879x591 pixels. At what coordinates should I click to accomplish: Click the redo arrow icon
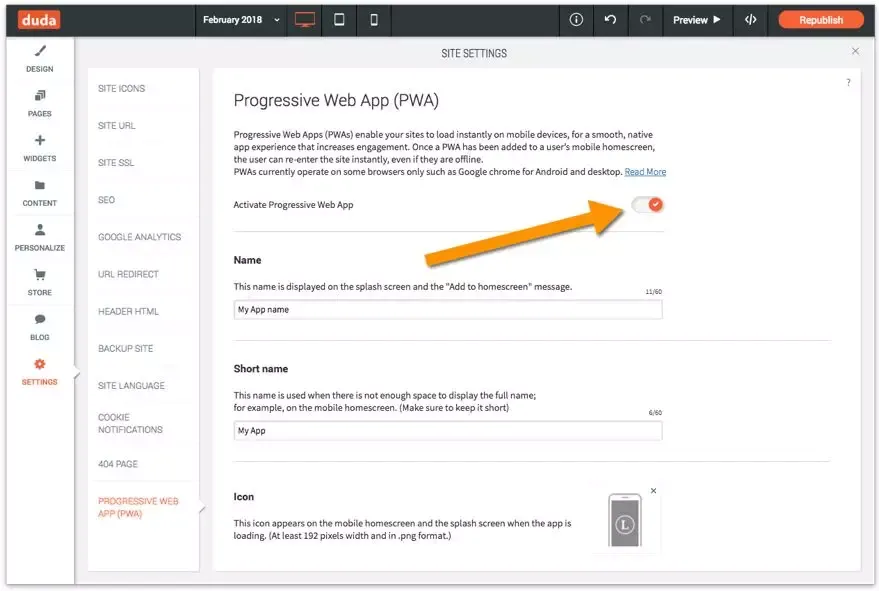(x=645, y=20)
